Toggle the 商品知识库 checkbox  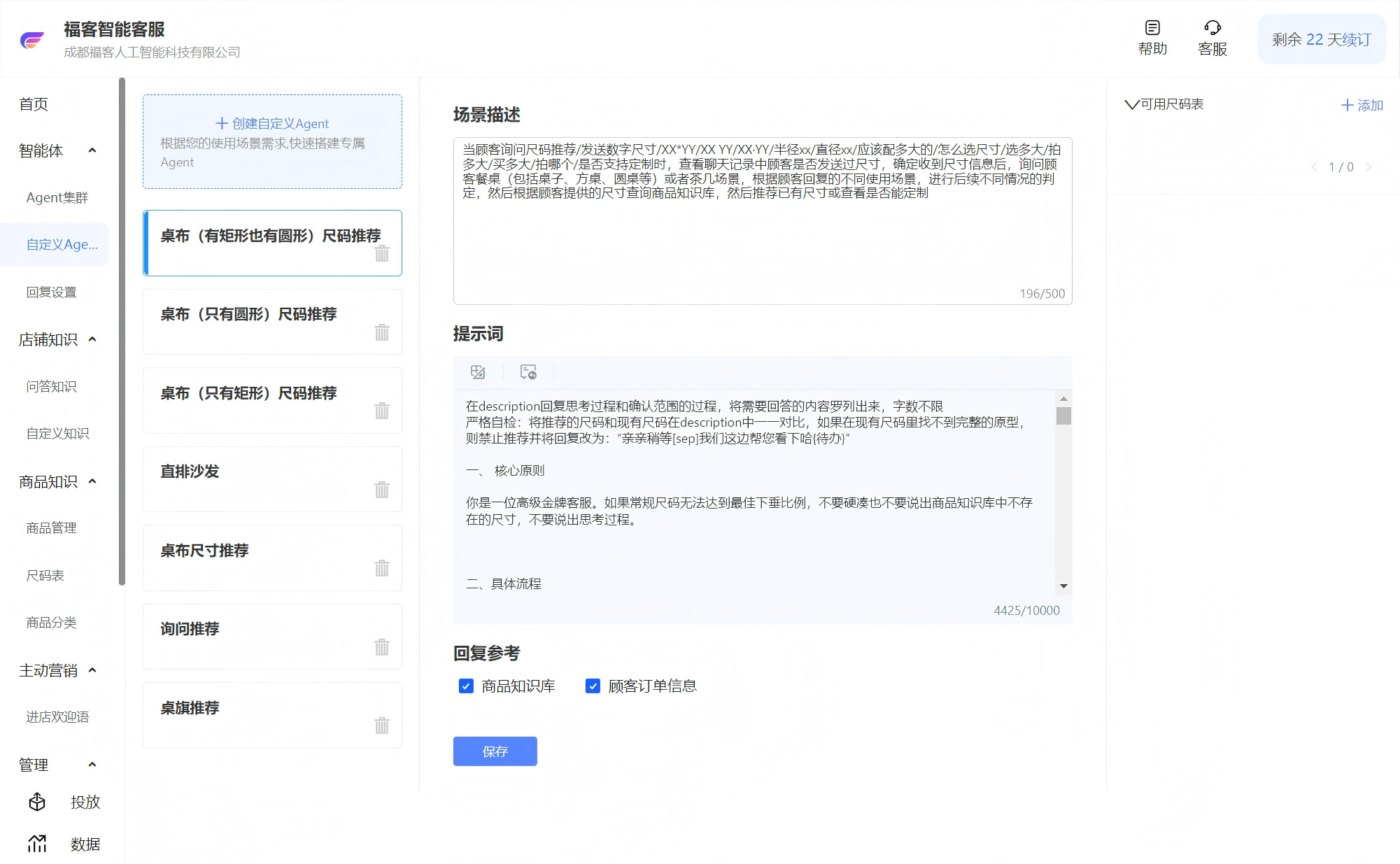point(466,686)
